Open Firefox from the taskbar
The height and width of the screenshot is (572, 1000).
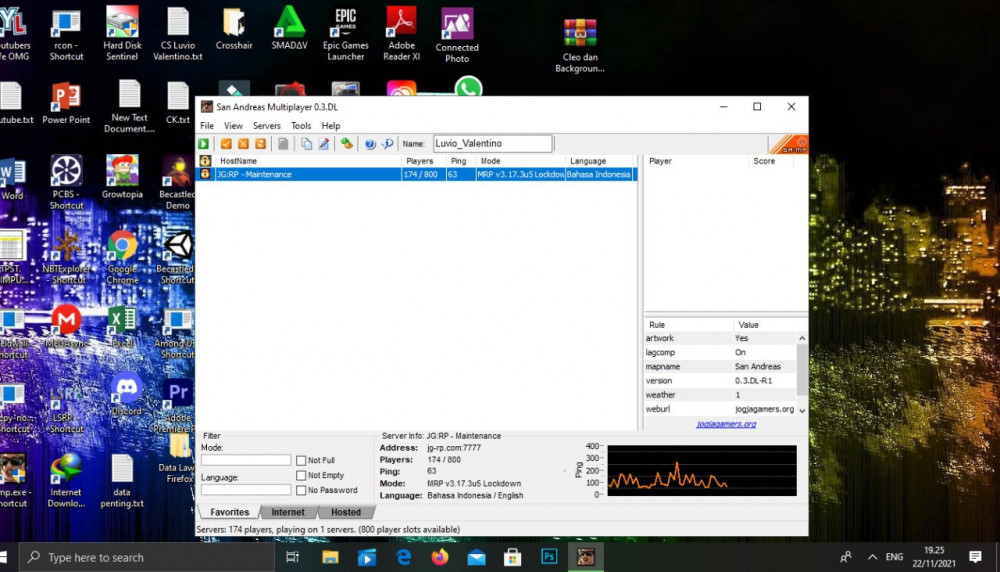point(439,557)
